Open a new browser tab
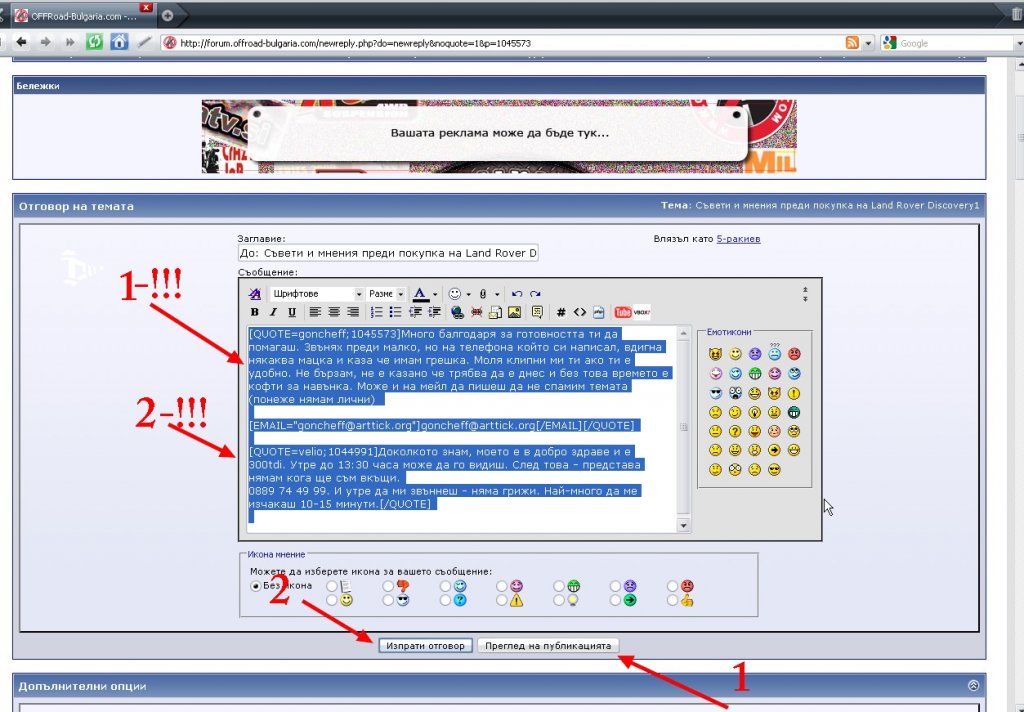Image resolution: width=1024 pixels, height=712 pixels. pos(167,15)
